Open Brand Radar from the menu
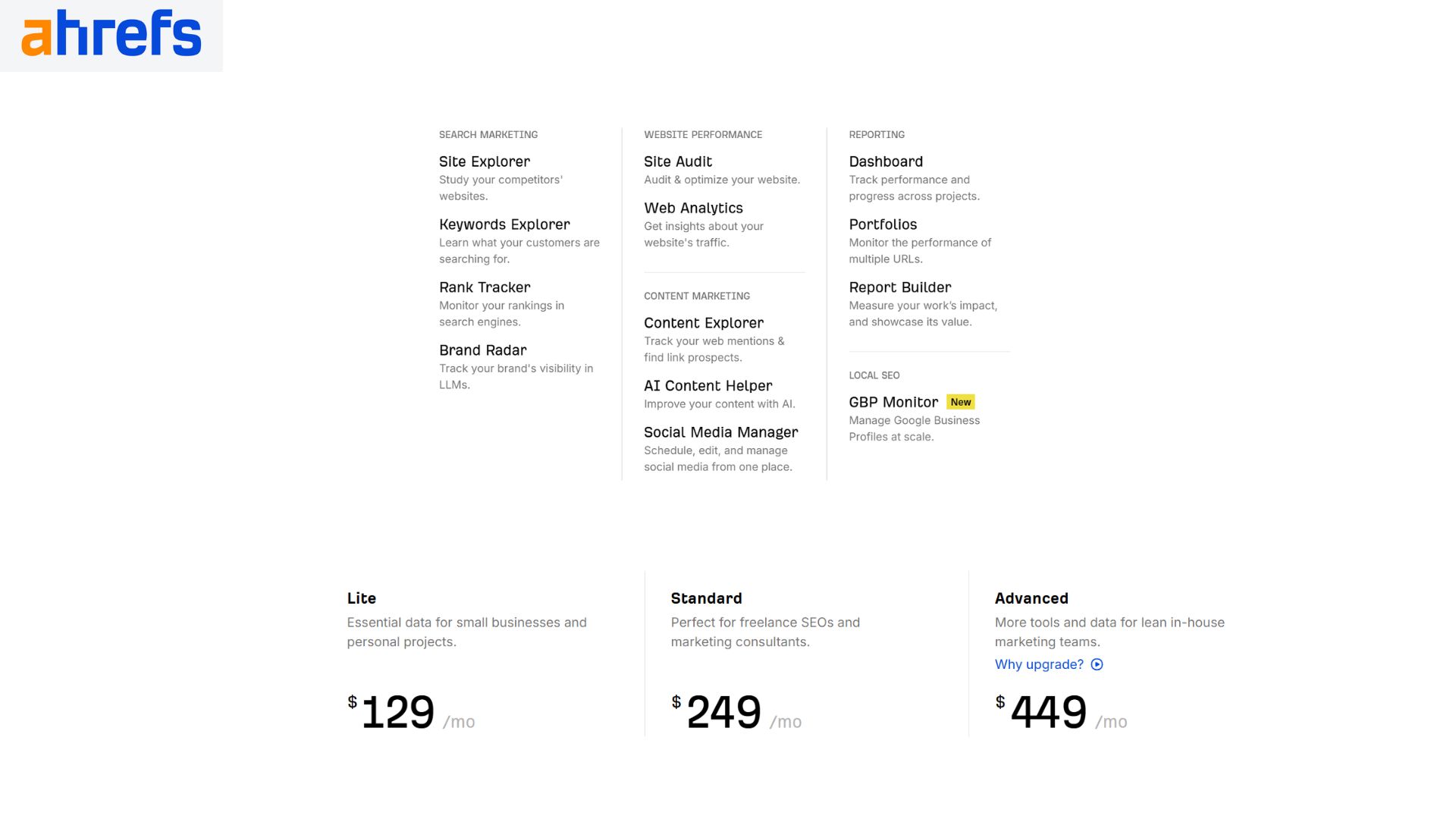 [x=482, y=350]
